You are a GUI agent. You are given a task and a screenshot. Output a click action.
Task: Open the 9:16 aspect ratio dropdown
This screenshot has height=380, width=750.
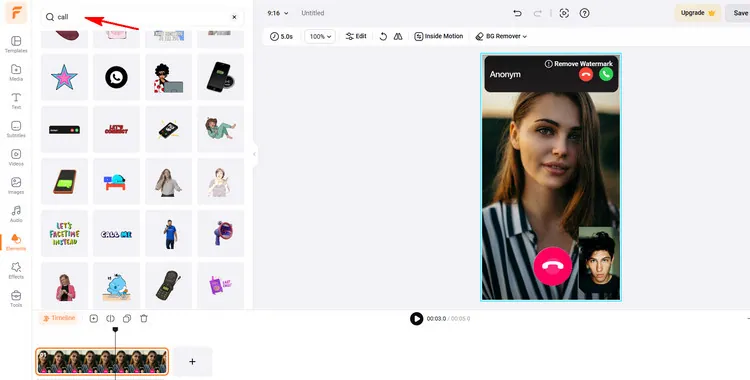click(x=278, y=13)
